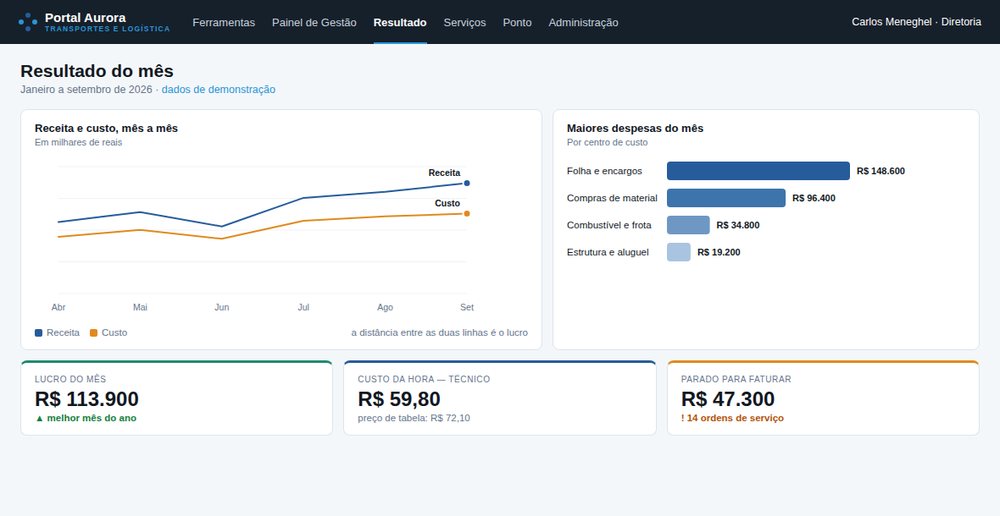
Task: Open the Ponto menu item
Action: click(x=517, y=22)
